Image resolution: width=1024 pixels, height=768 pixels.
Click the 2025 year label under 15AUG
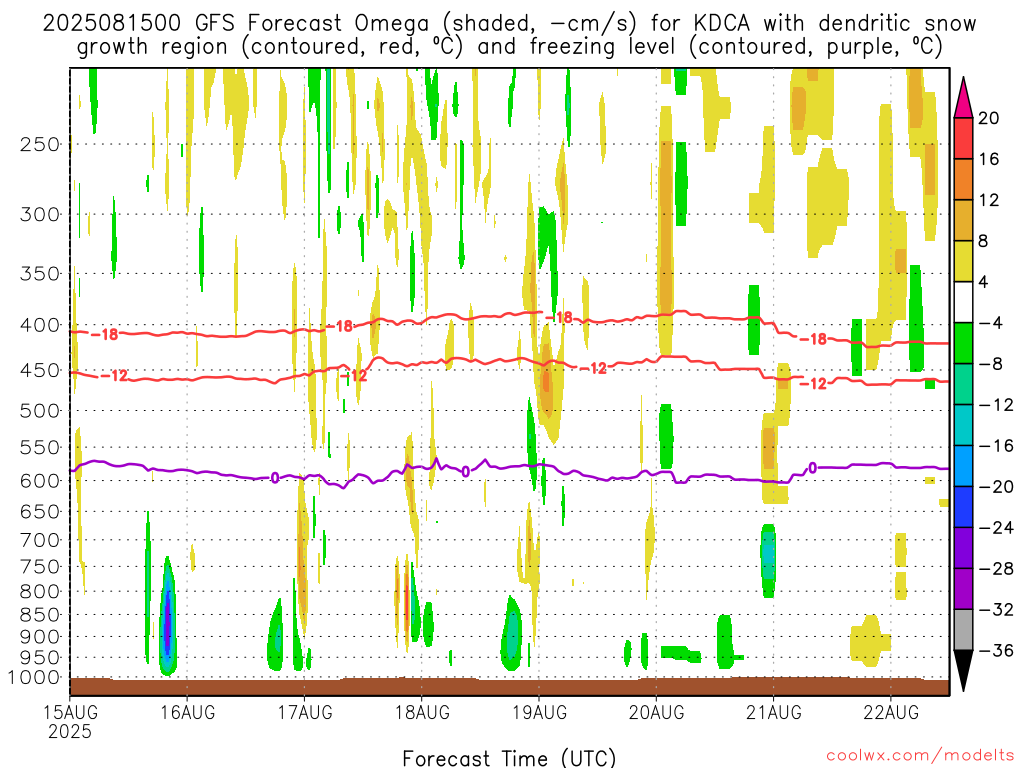(x=70, y=731)
